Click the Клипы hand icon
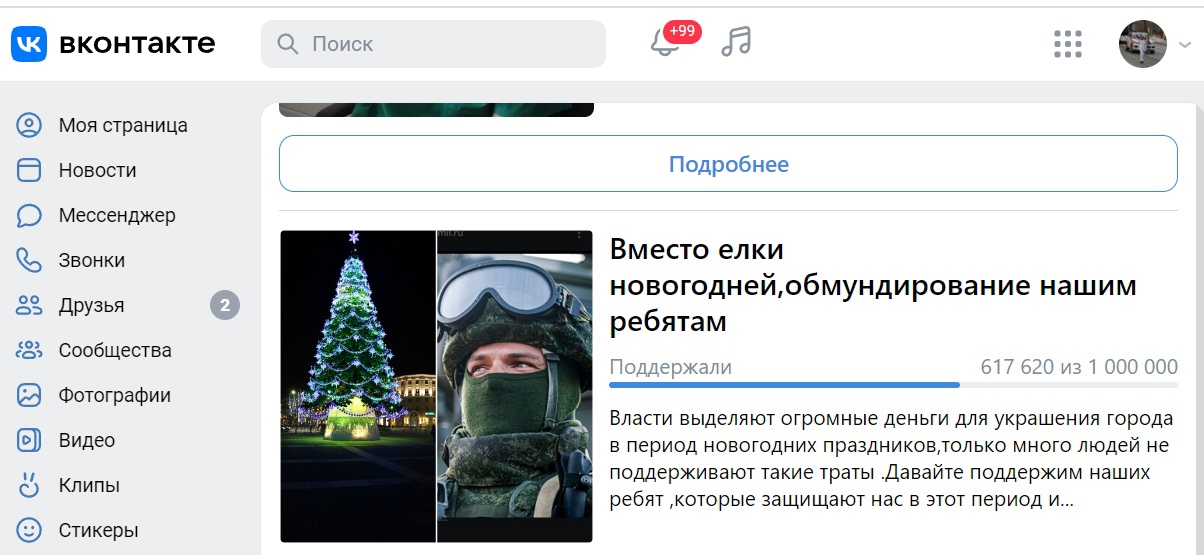Screen dimensions: 1204x555 (29, 486)
